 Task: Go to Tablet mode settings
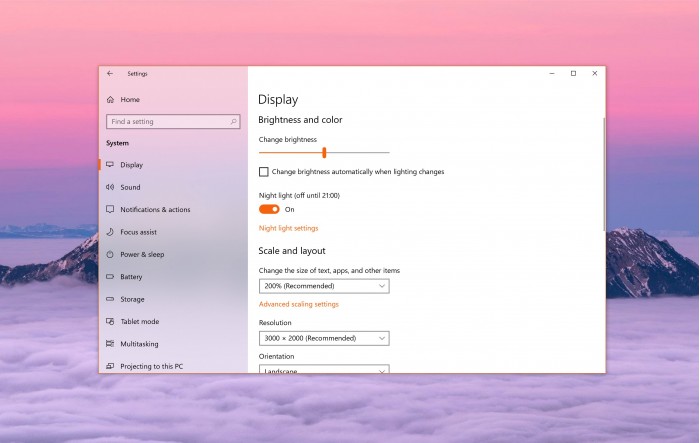[x=139, y=322]
